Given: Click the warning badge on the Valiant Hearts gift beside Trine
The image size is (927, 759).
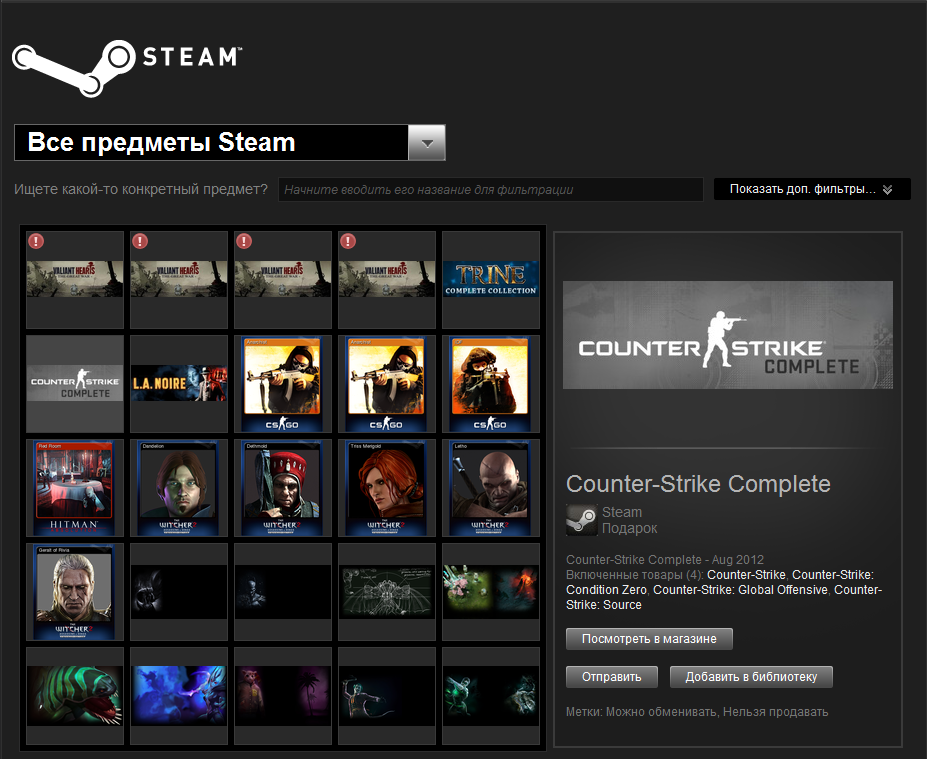Looking at the screenshot, I should (x=348, y=241).
